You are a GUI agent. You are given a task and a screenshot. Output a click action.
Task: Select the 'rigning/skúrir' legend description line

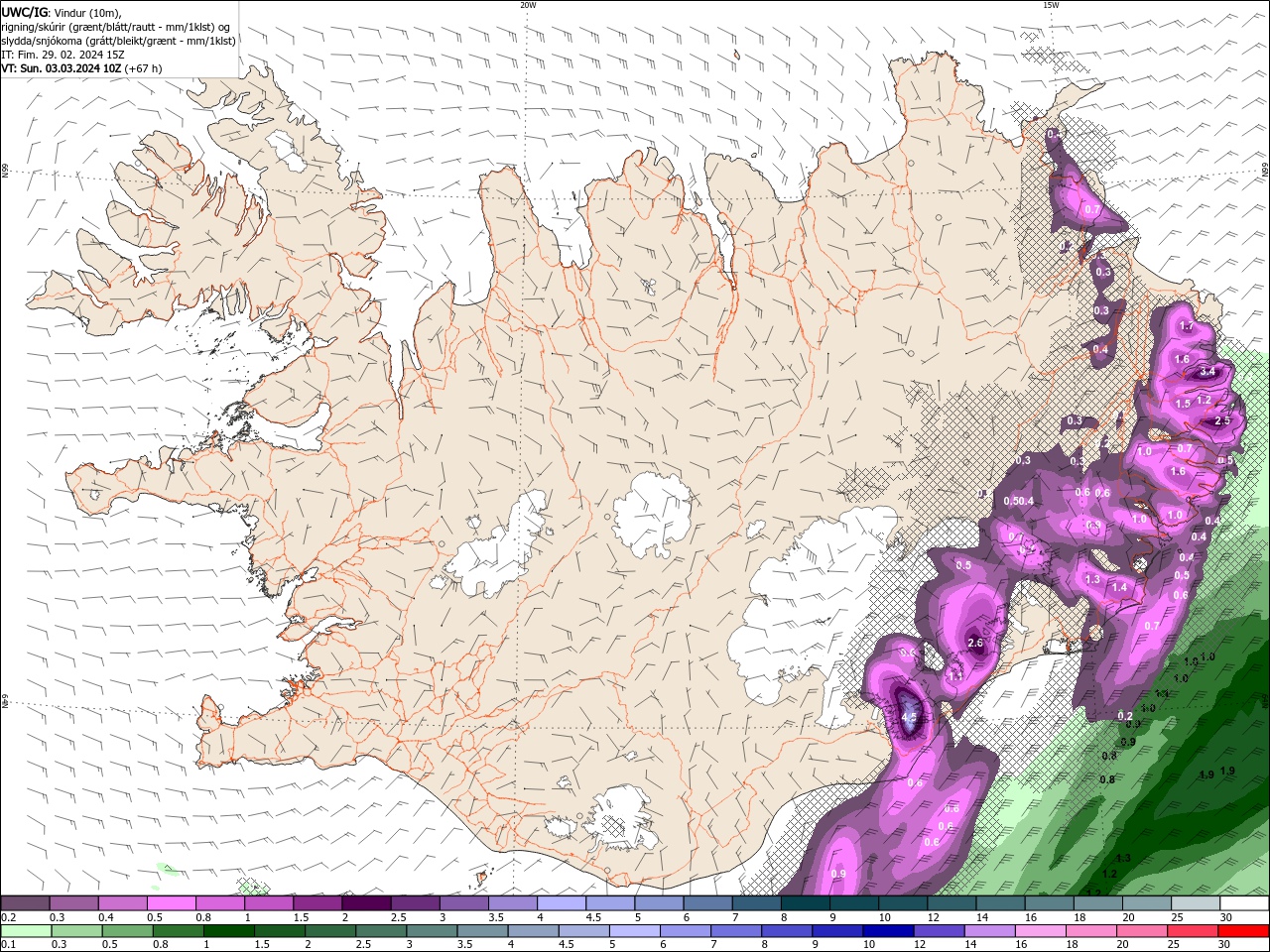pyautogui.click(x=116, y=27)
